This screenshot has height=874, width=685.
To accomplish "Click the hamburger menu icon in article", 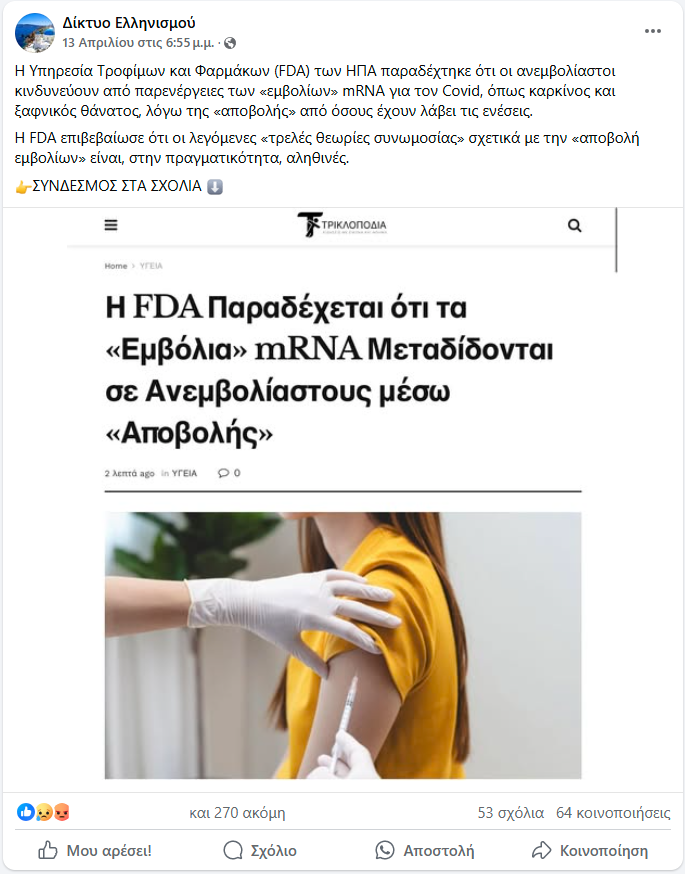I will click(x=111, y=225).
